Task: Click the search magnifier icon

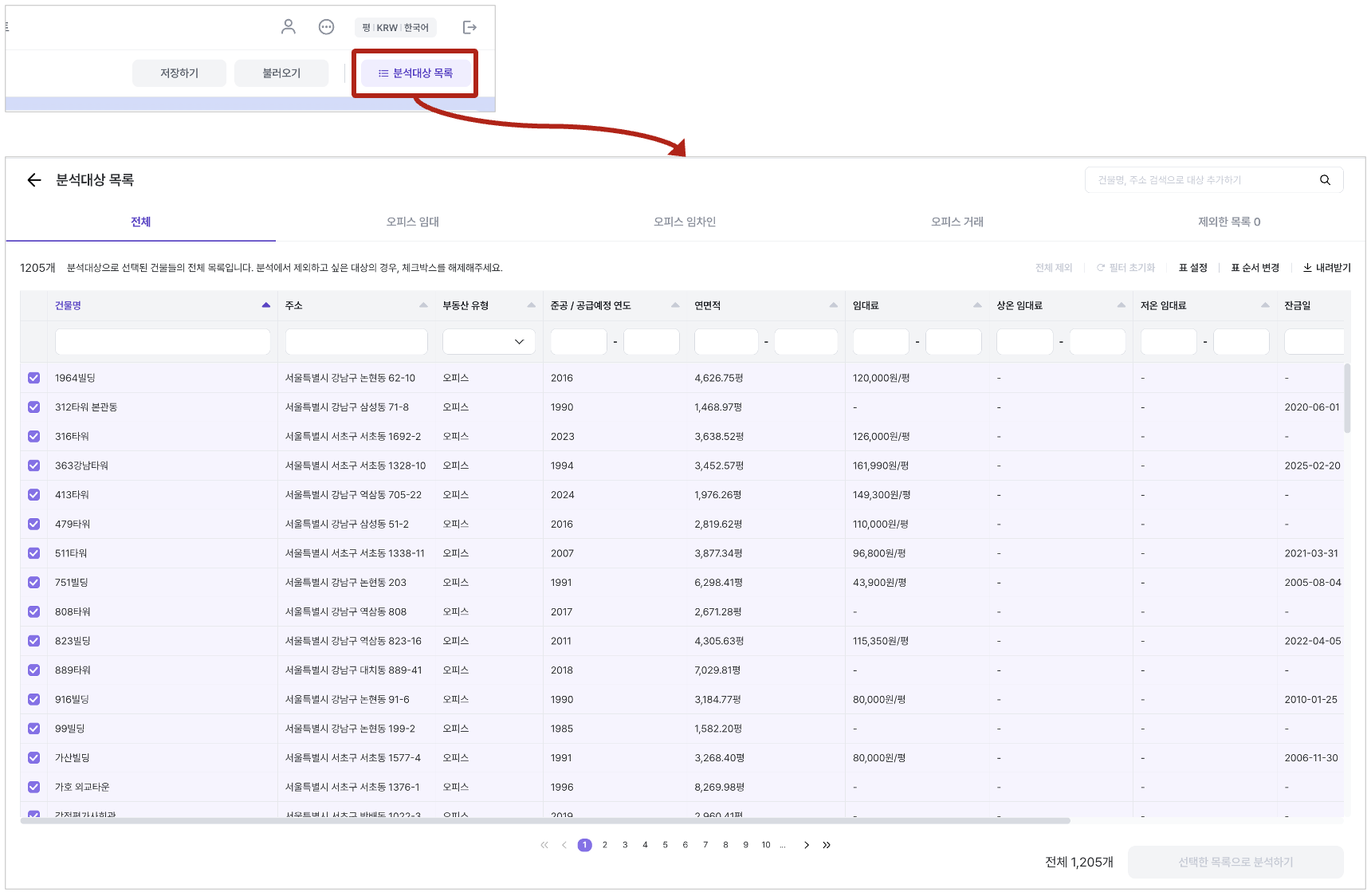Action: click(x=1325, y=180)
